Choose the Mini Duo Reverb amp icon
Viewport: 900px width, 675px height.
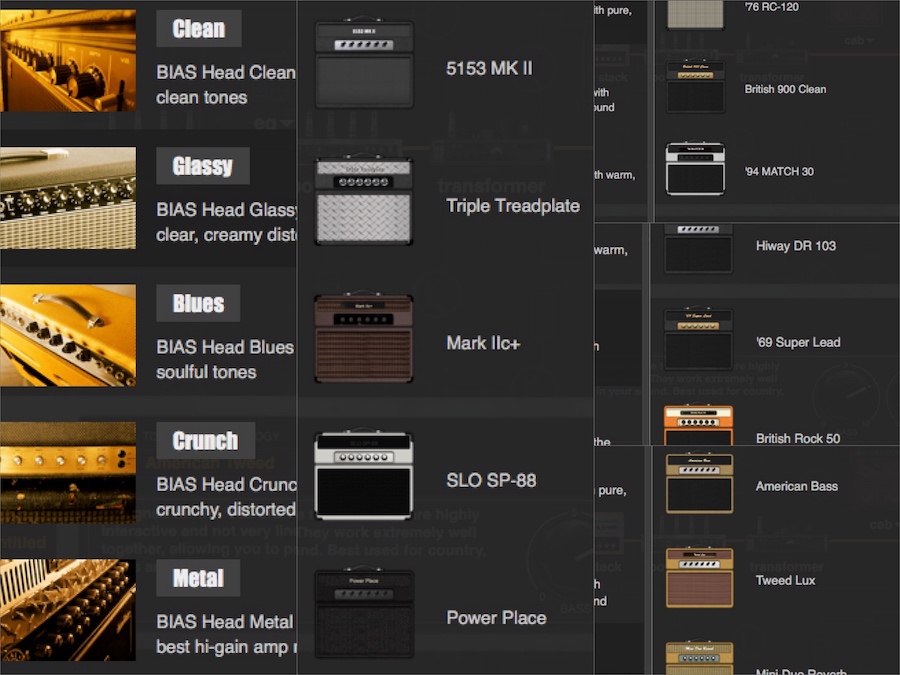pyautogui.click(x=700, y=658)
